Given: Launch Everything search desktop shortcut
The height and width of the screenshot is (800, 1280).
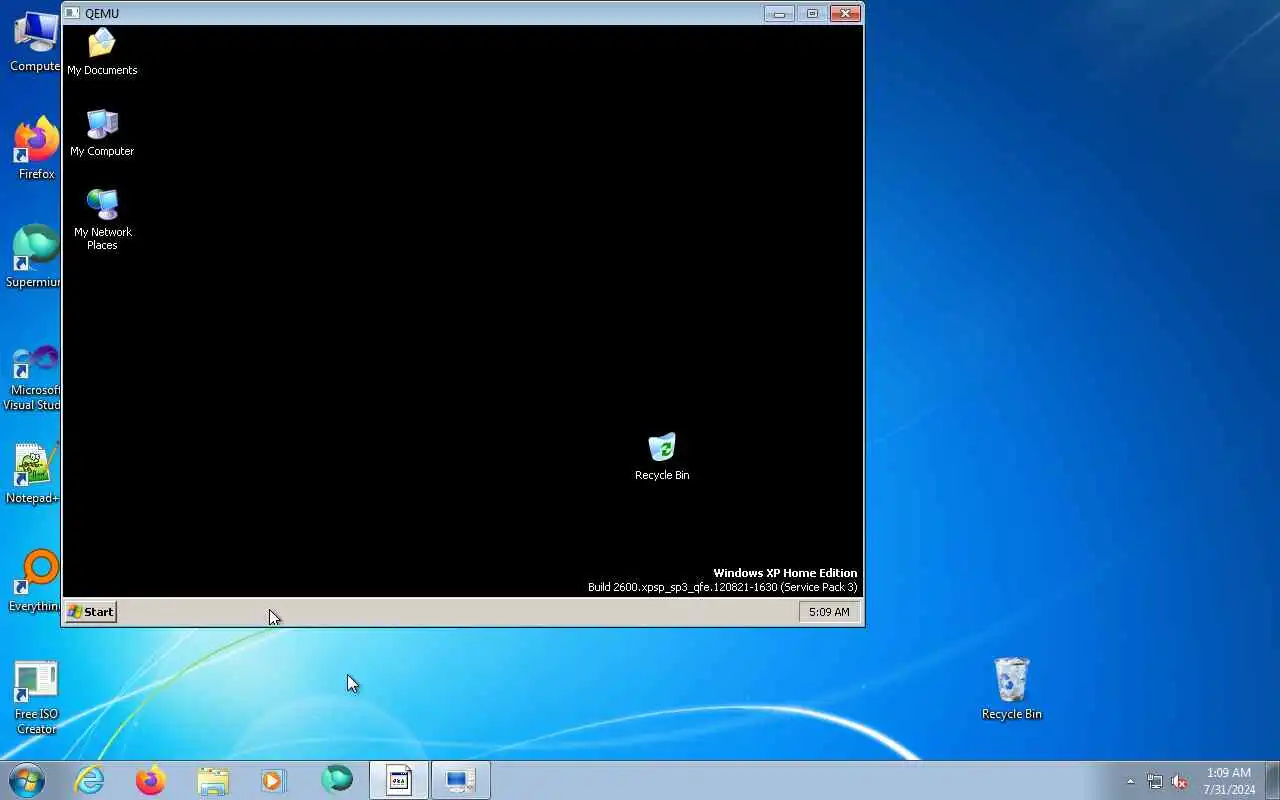Looking at the screenshot, I should (x=34, y=581).
